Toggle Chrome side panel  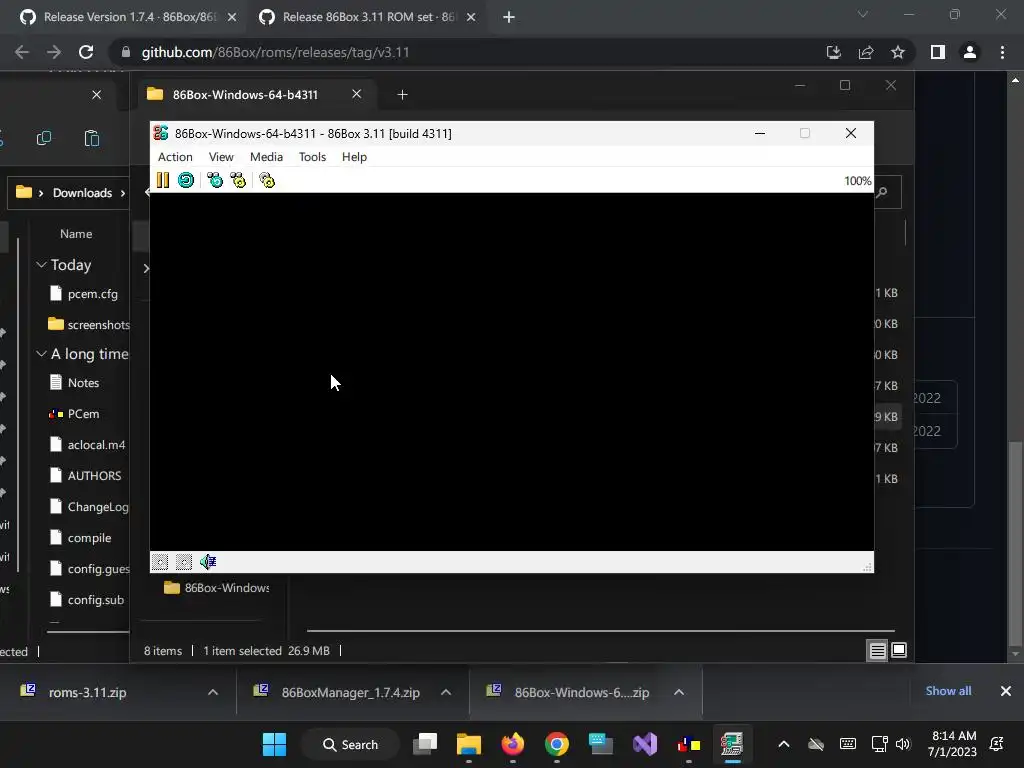point(938,52)
